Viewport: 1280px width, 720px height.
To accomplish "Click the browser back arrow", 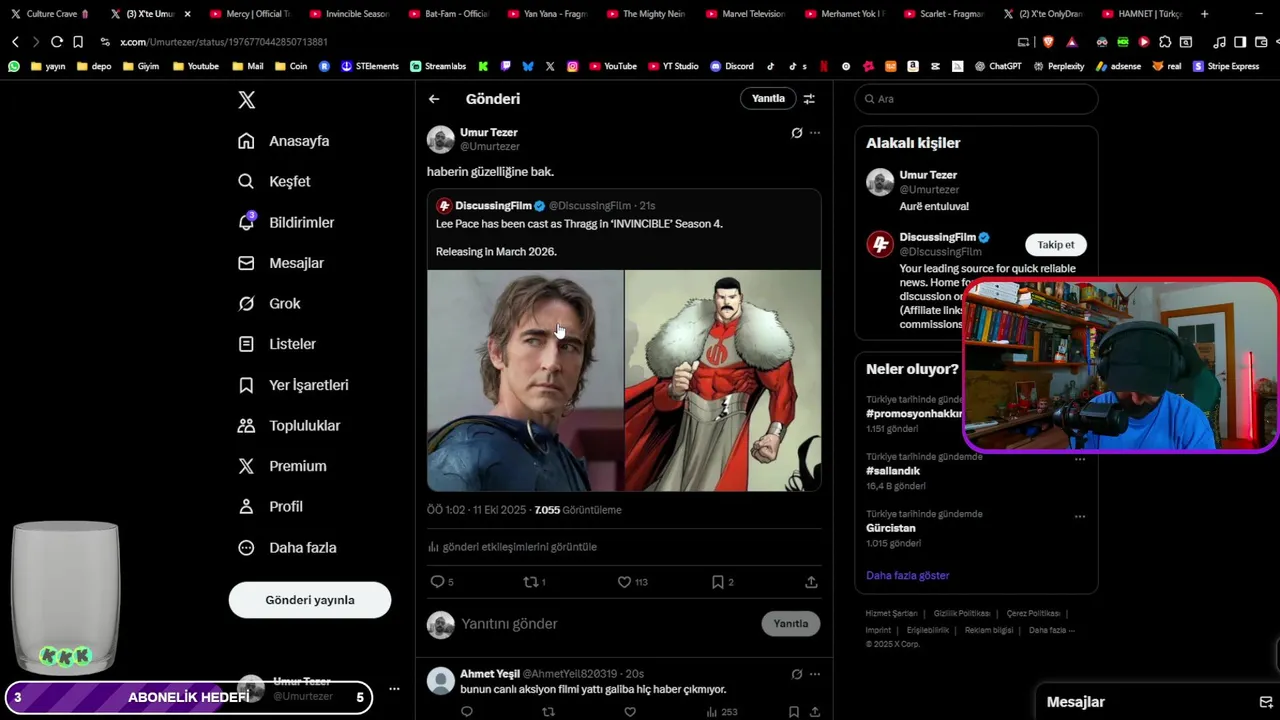I will [x=15, y=42].
